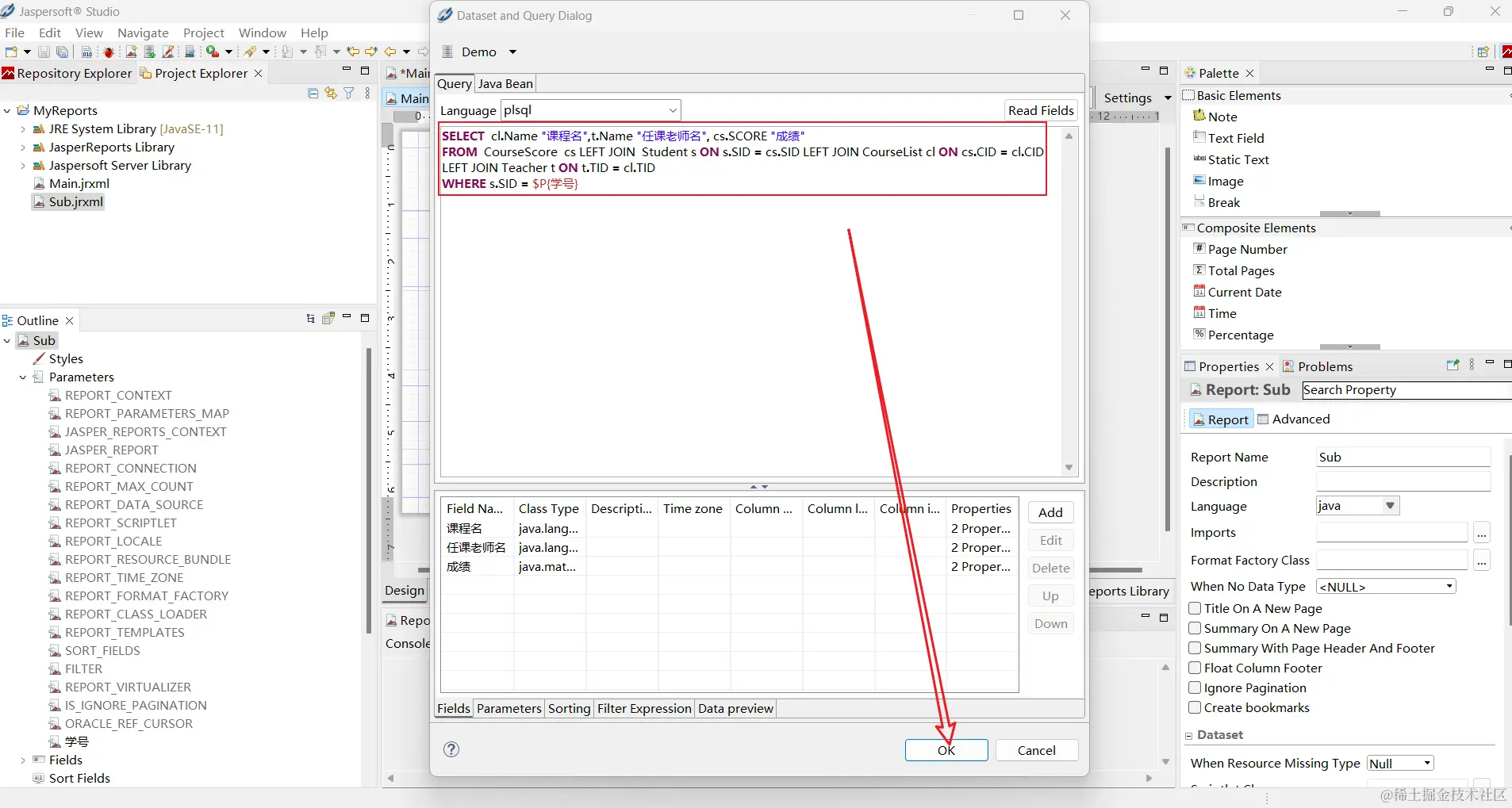
Task: Click the query editor vertical scrollbar
Action: pyautogui.click(x=1069, y=301)
